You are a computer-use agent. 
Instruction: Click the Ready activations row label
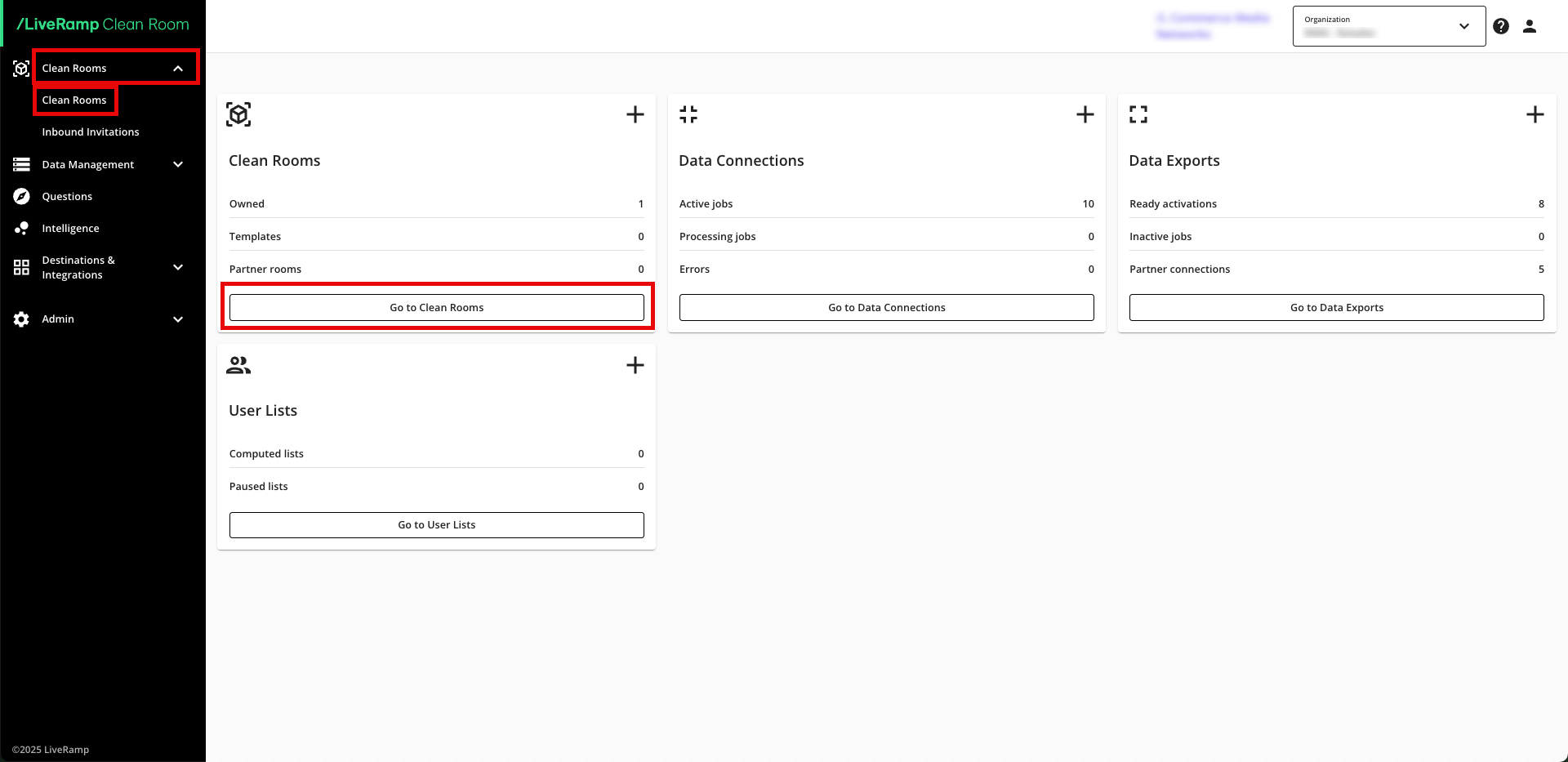(x=1174, y=204)
